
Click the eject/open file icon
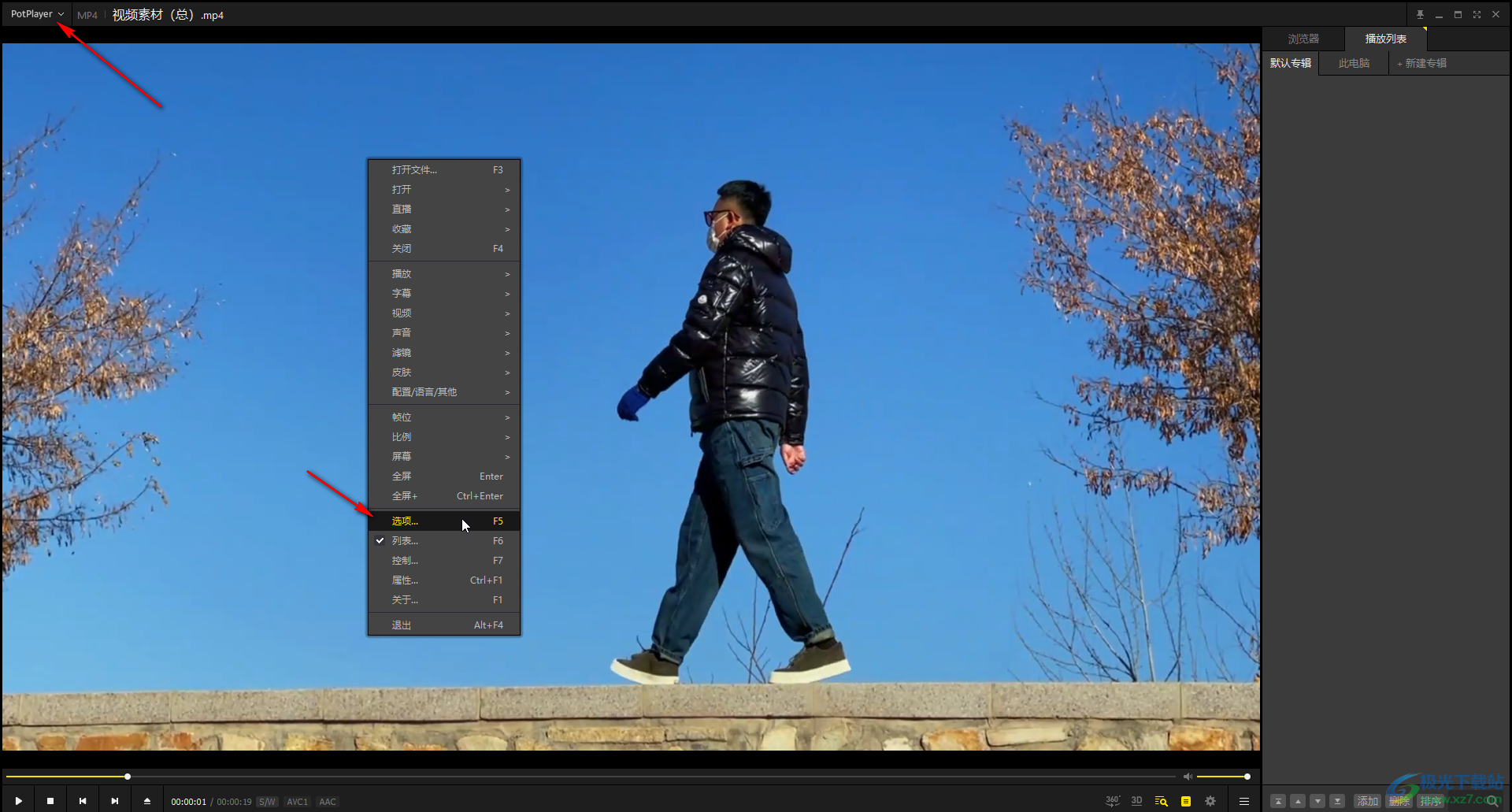click(x=147, y=801)
